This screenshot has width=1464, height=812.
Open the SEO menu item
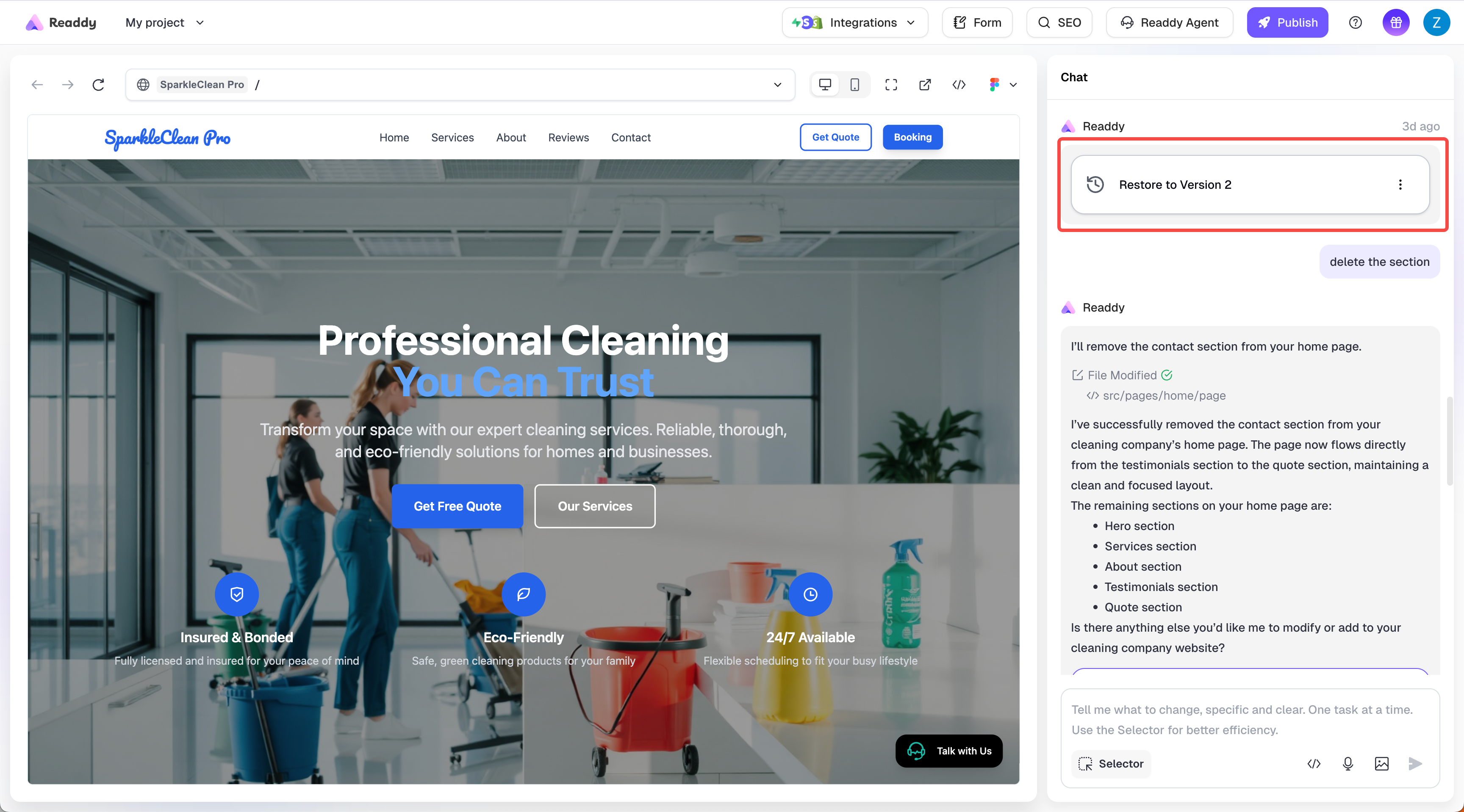tap(1059, 23)
